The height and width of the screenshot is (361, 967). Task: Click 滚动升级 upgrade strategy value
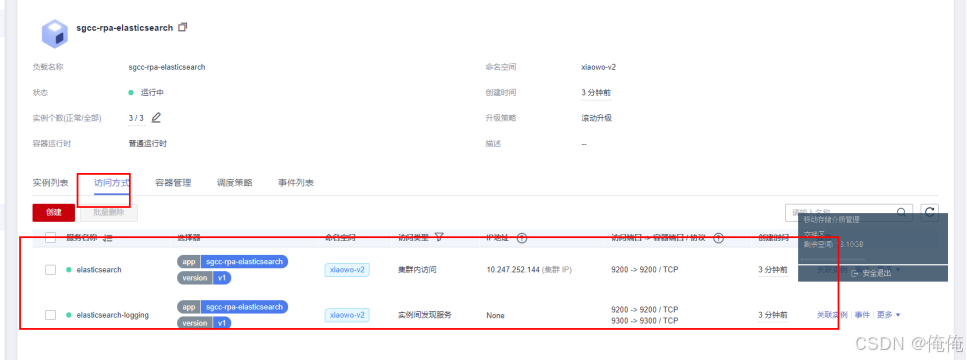596,118
